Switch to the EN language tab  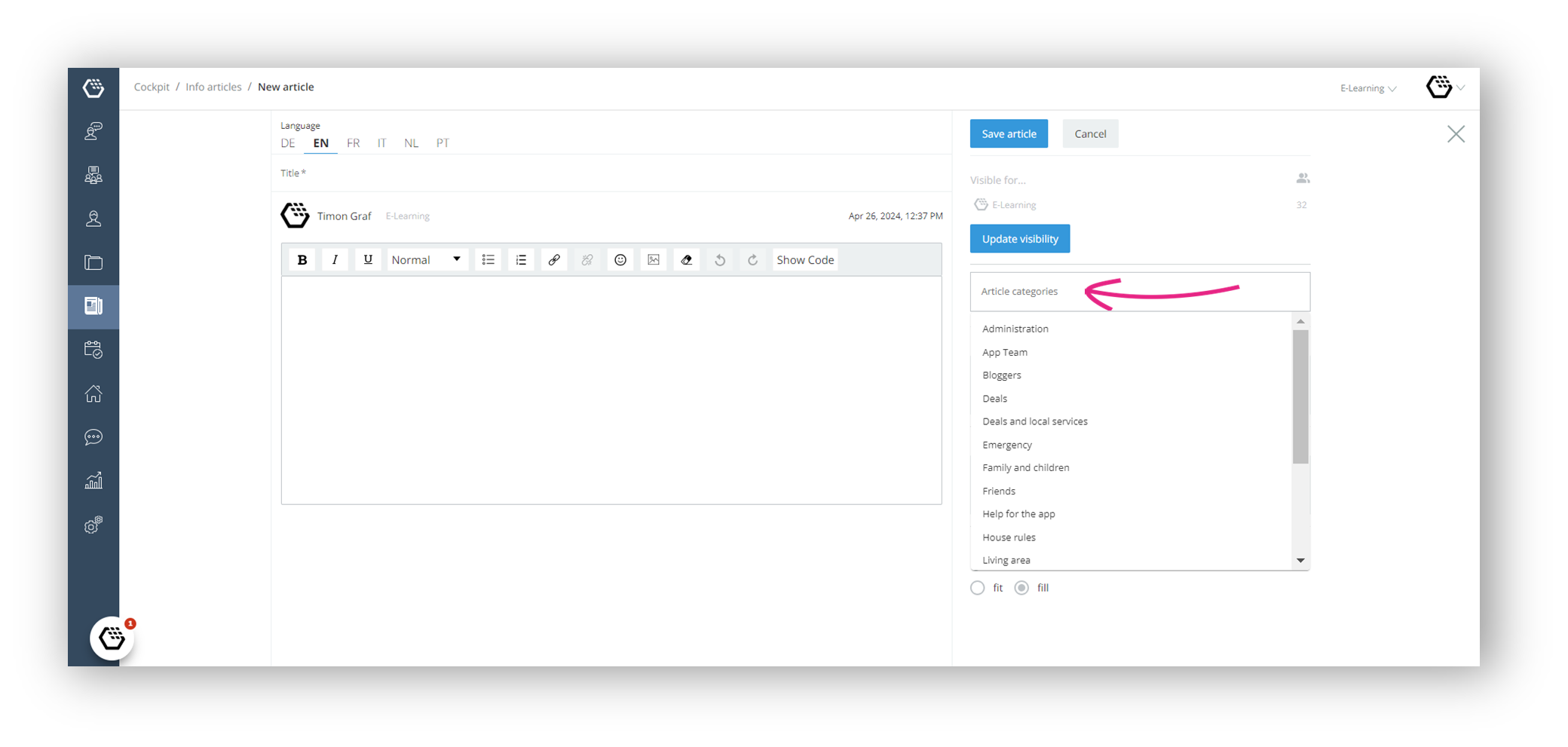click(x=321, y=143)
